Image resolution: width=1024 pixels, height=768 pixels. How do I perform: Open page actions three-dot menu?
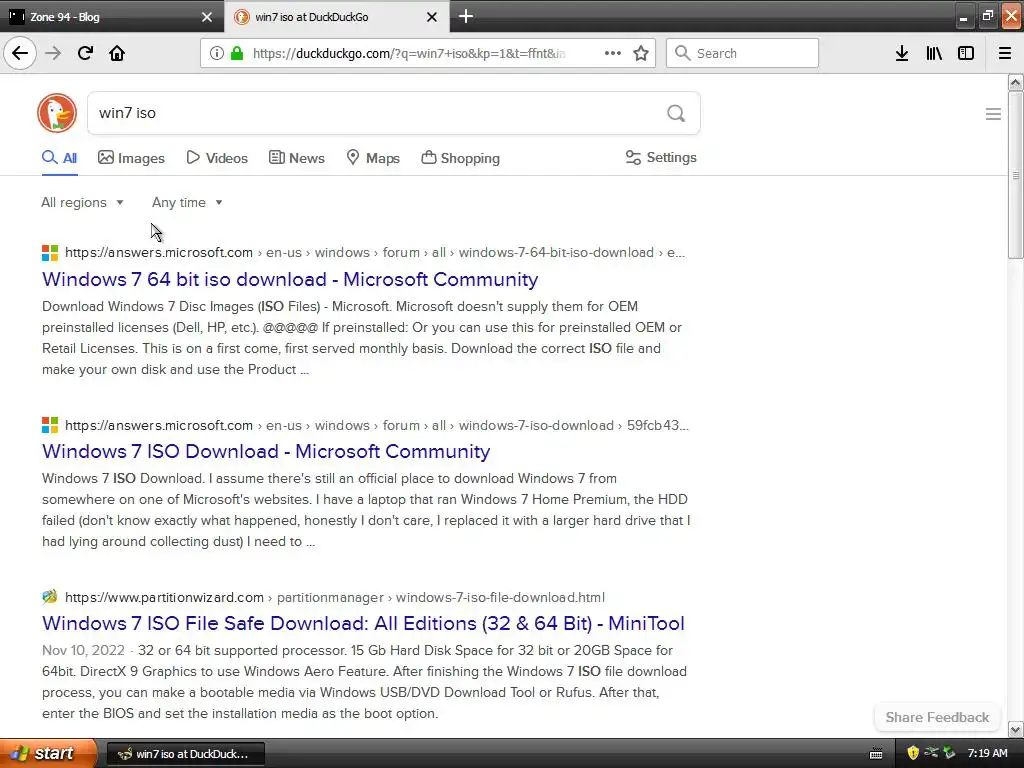613,53
